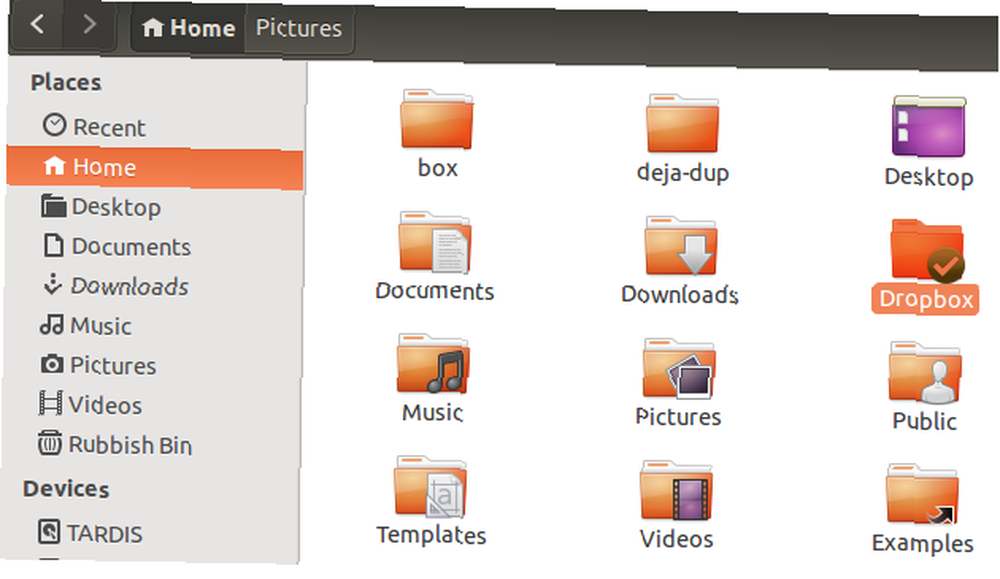
Task: Select the Downloads folder icon in grid
Action: pos(680,247)
